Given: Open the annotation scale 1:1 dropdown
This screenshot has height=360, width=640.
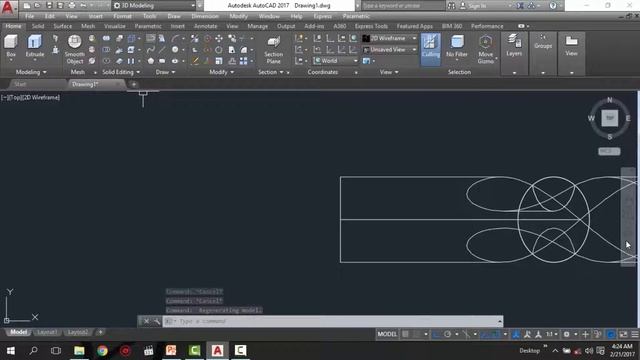Looking at the screenshot, I should 552,334.
